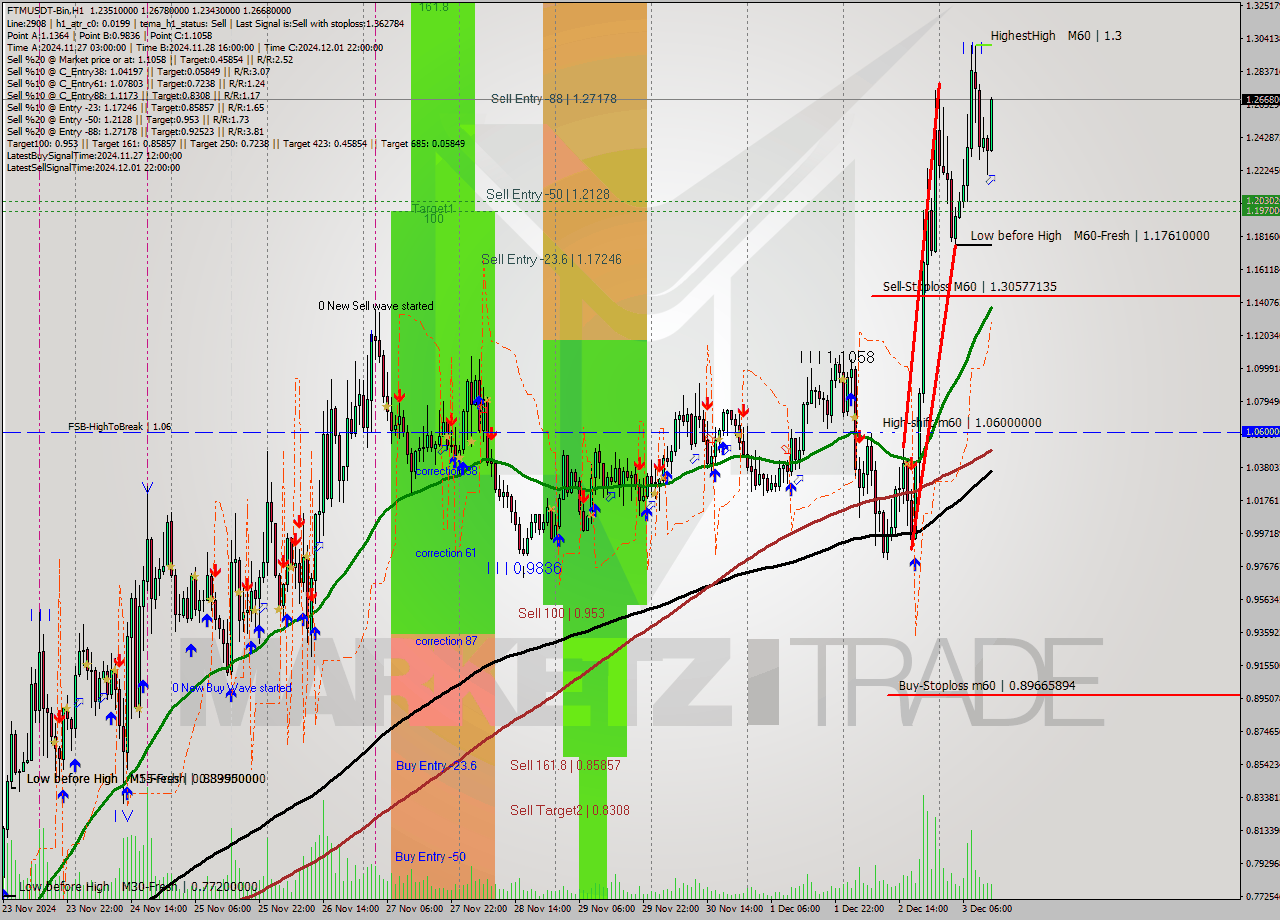Click the '23 Nov 2024' date on time axis

point(31,909)
